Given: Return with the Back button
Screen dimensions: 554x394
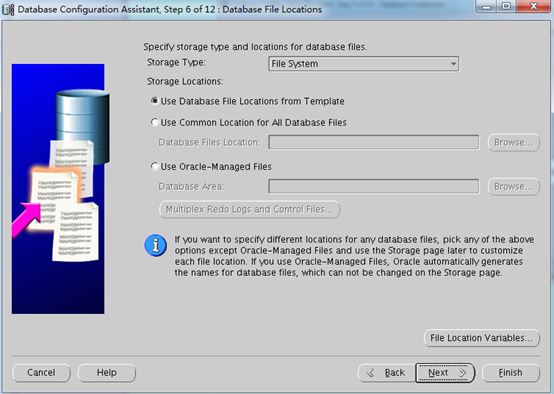Looking at the screenshot, I should 387,373.
